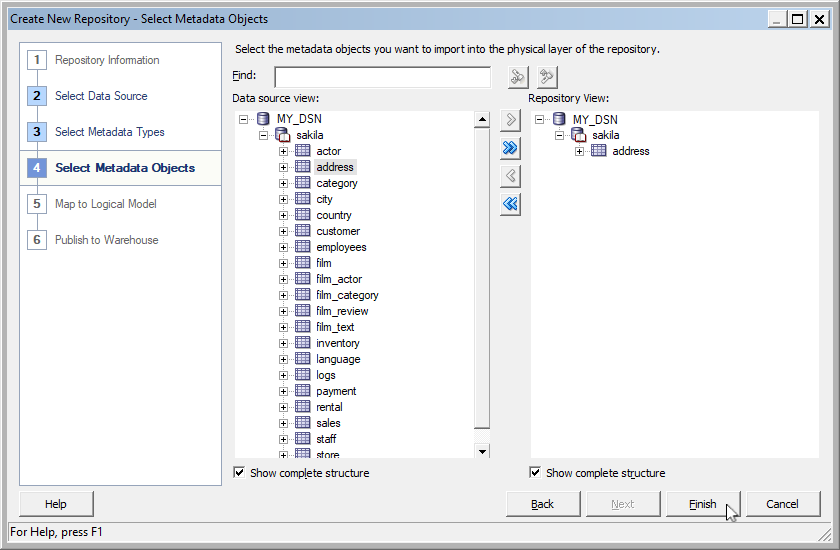Click the Finish button
840x550 pixels.
pyautogui.click(x=702, y=504)
